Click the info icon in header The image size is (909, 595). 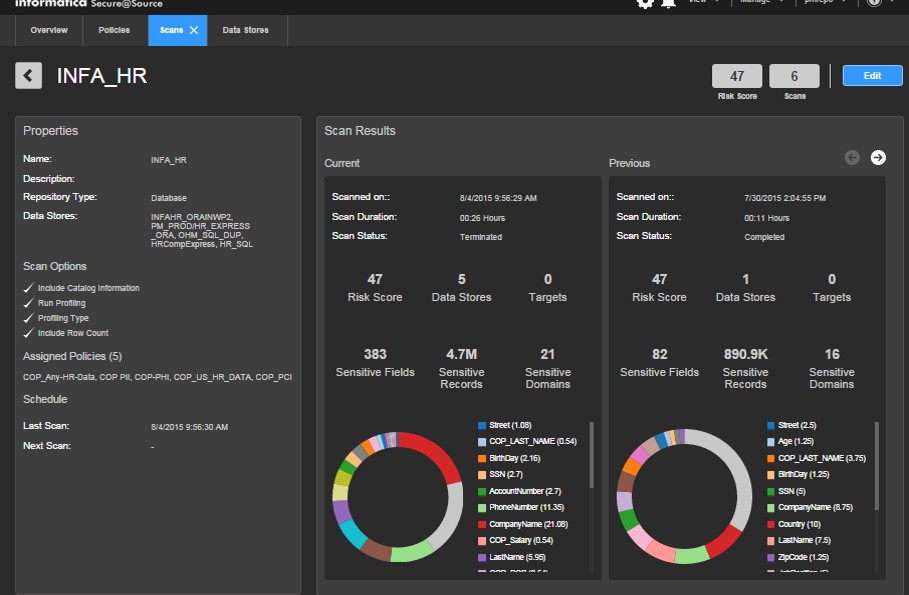874,3
